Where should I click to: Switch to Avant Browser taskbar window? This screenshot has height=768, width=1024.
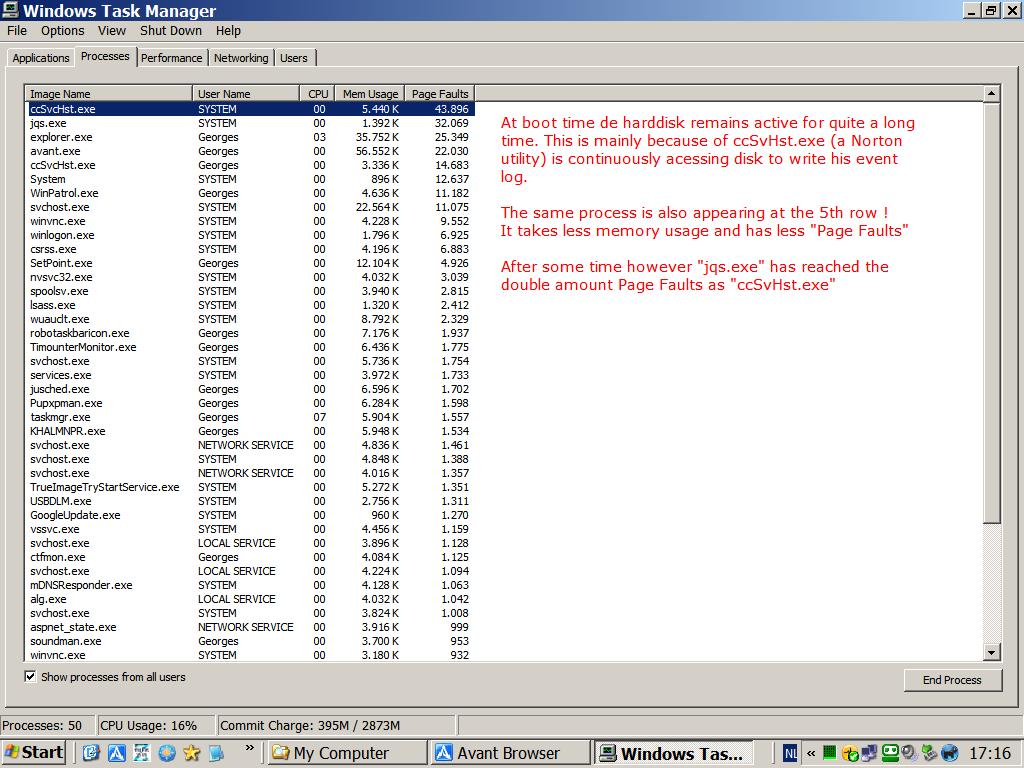(x=511, y=753)
